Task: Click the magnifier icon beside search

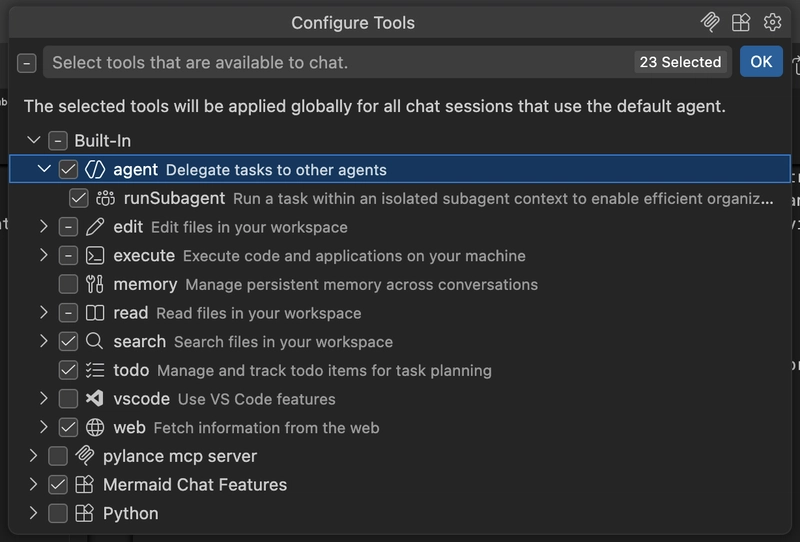Action: 96,342
